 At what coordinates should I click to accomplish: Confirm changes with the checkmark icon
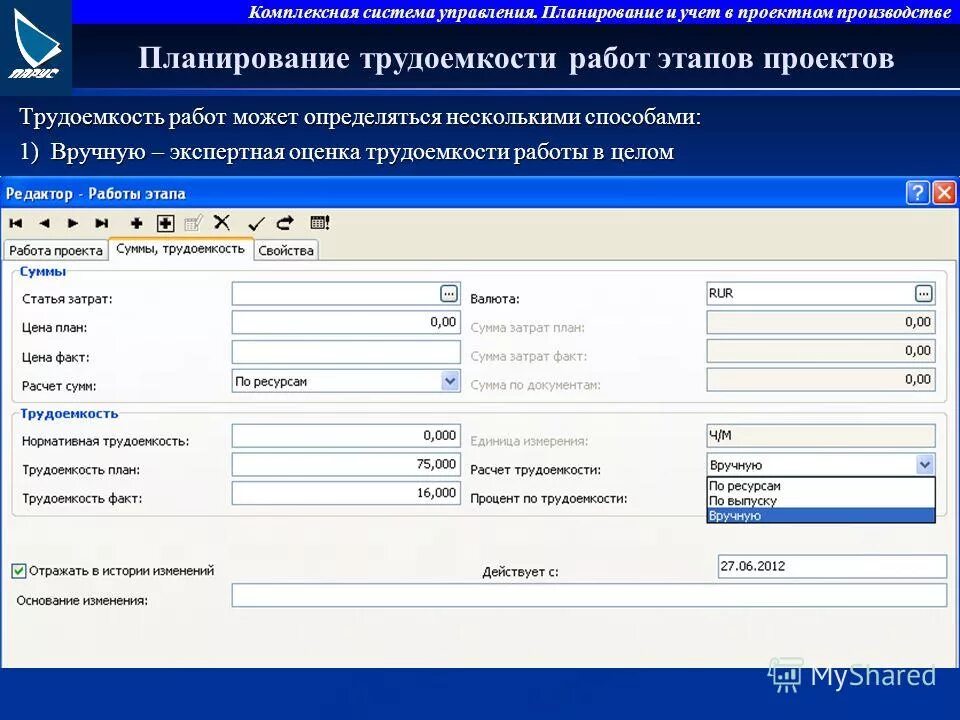pos(256,221)
